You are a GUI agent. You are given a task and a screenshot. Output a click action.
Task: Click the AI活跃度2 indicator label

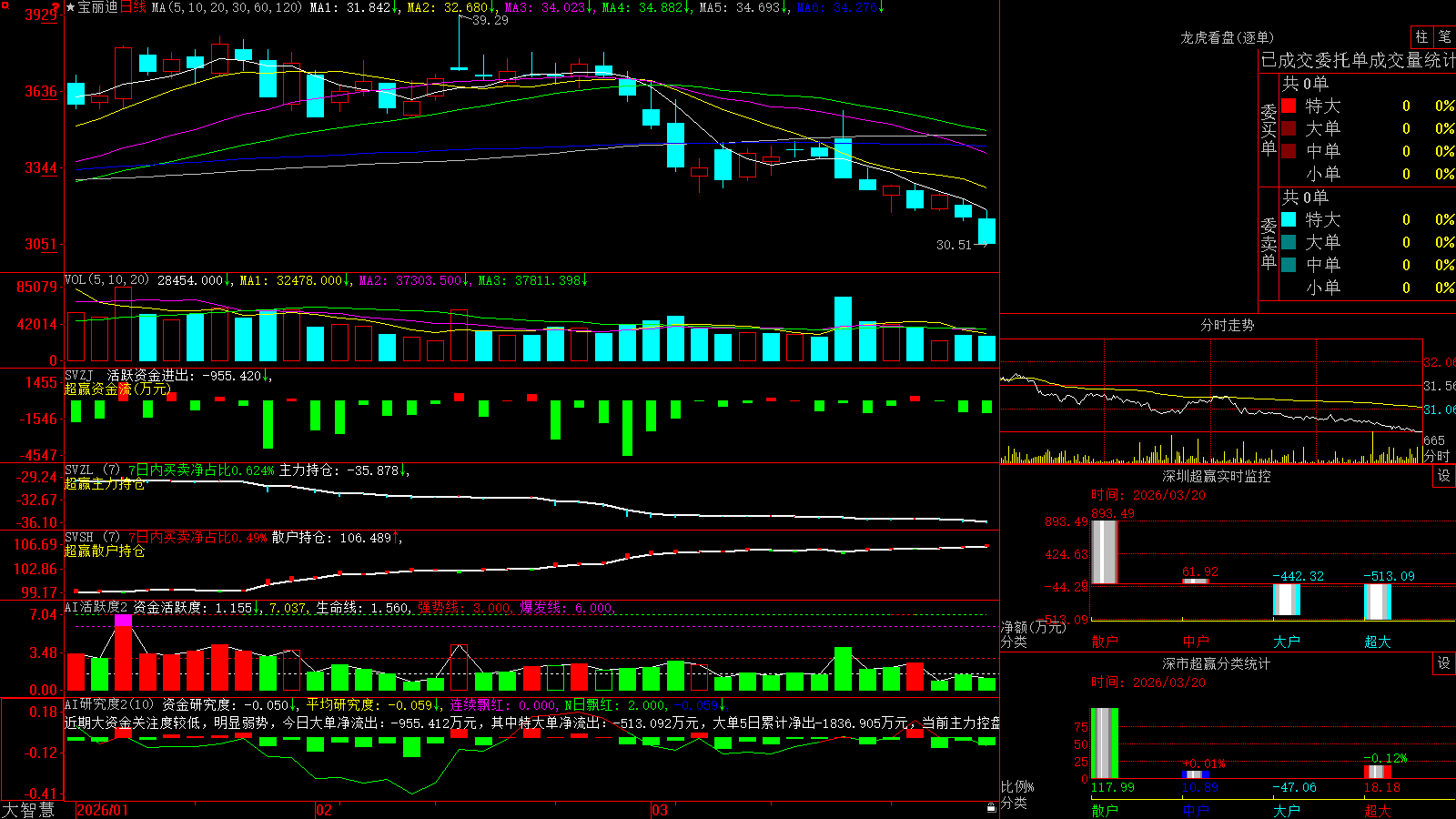tap(96, 607)
